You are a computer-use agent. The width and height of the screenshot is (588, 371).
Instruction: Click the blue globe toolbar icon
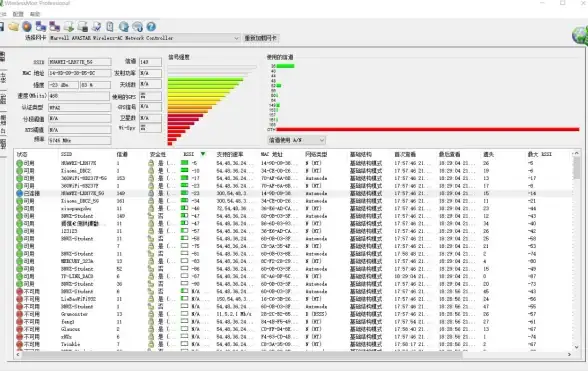click(124, 27)
